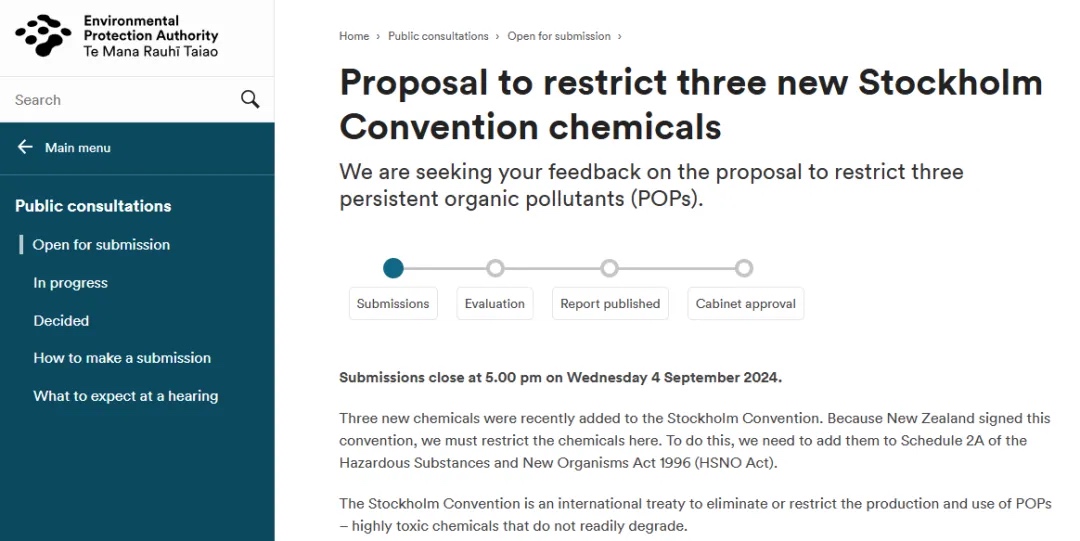Click the Cabinet approval step circle
The width and height of the screenshot is (1080, 541).
coord(744,268)
